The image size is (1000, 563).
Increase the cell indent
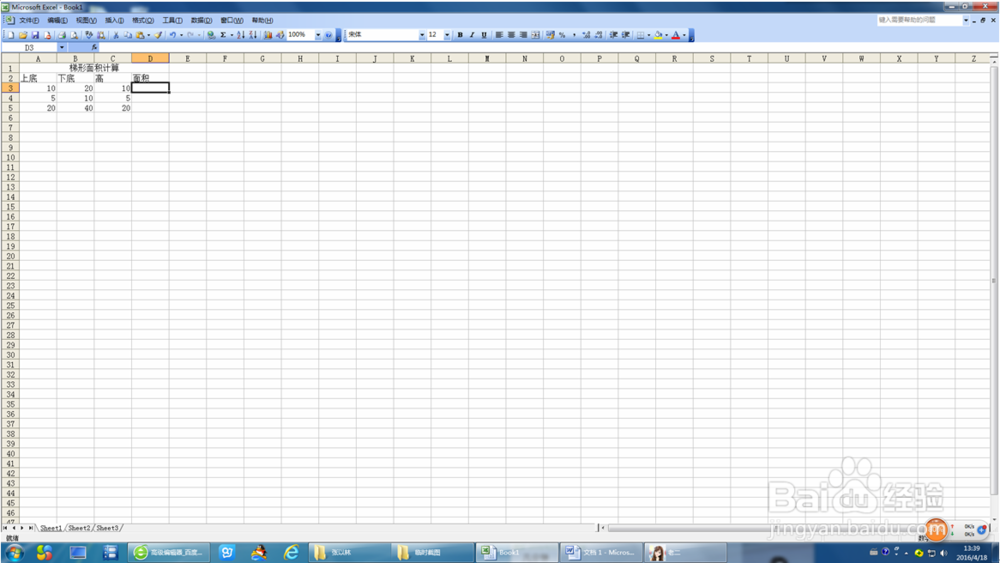click(626, 35)
